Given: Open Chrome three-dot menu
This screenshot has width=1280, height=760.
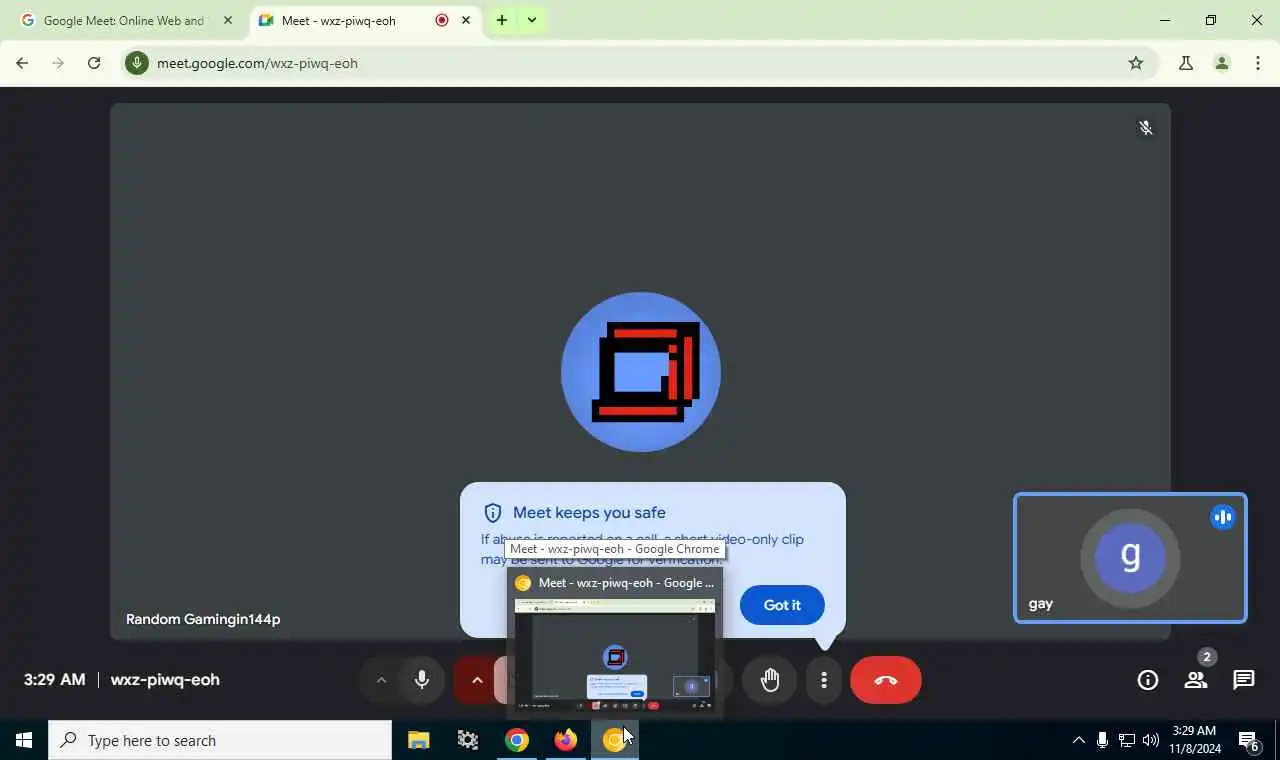Looking at the screenshot, I should pos(1258,63).
